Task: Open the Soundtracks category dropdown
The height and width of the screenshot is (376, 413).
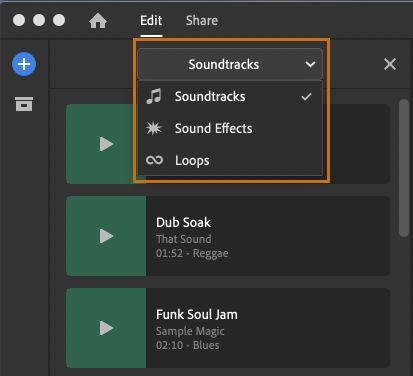Action: (x=230, y=64)
